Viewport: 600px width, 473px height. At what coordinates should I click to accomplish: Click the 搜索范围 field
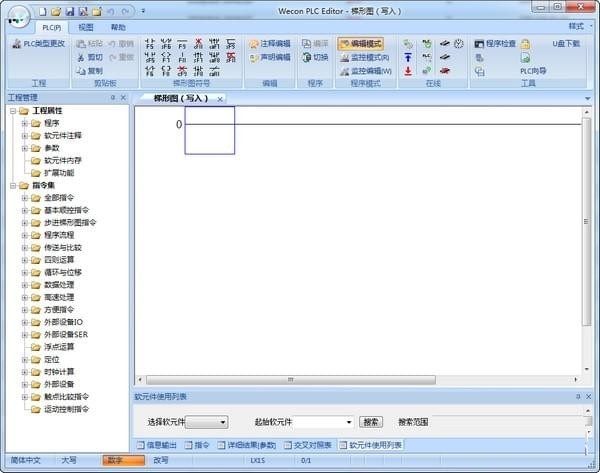pos(509,422)
